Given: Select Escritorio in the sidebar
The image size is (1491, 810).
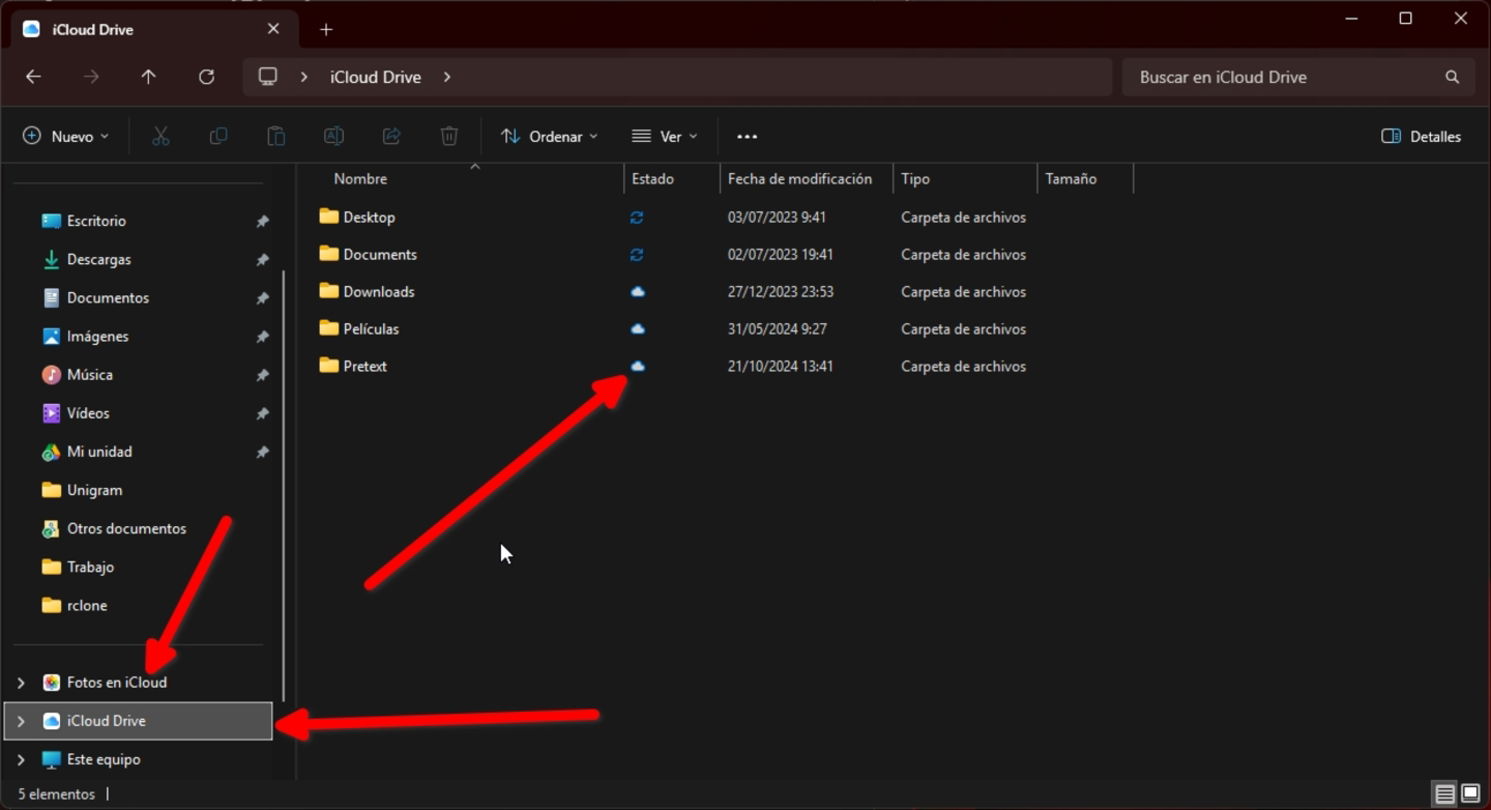Looking at the screenshot, I should coord(96,221).
